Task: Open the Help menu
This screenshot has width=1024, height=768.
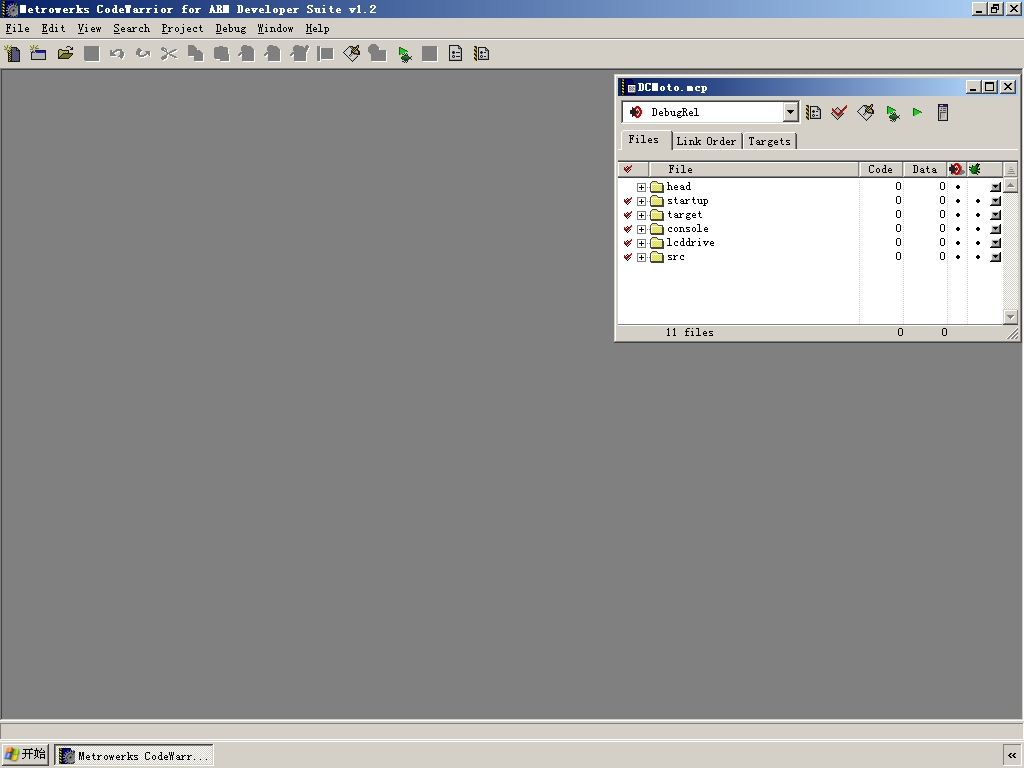Action: point(317,29)
